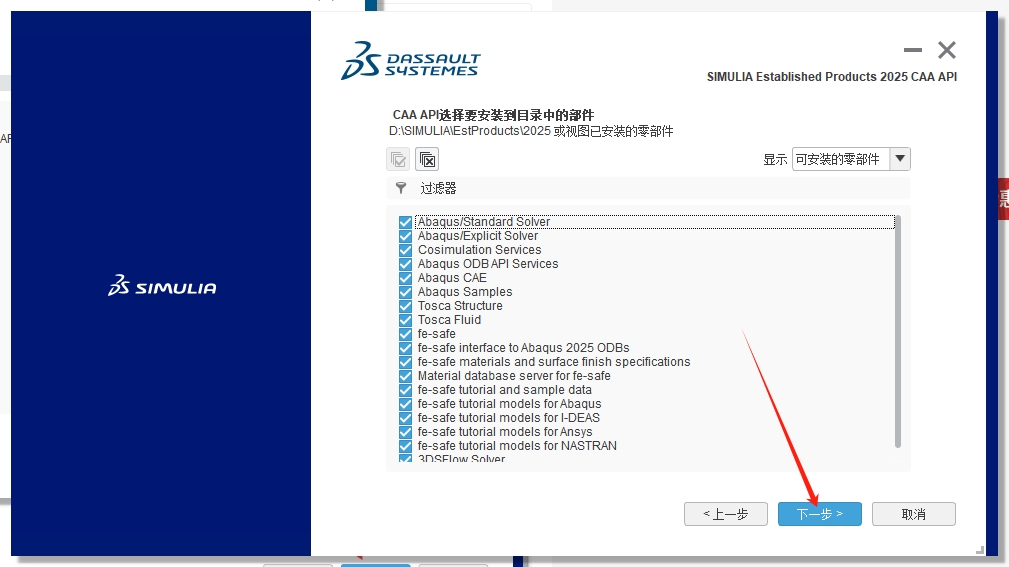Click the 下一步 next button
The width and height of the screenshot is (1009, 567).
click(819, 514)
